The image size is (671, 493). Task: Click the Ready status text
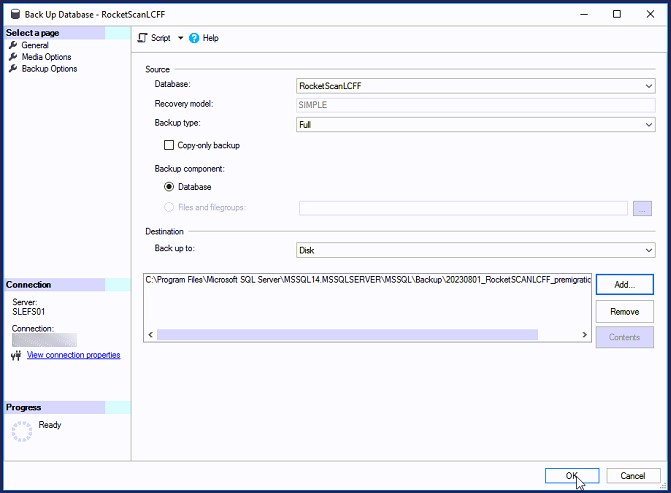50,425
